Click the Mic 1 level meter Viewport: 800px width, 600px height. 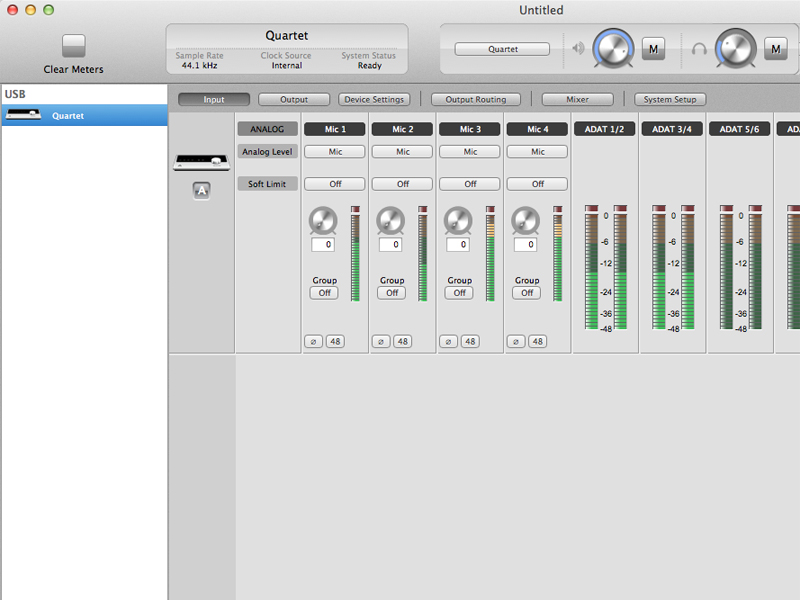point(355,254)
